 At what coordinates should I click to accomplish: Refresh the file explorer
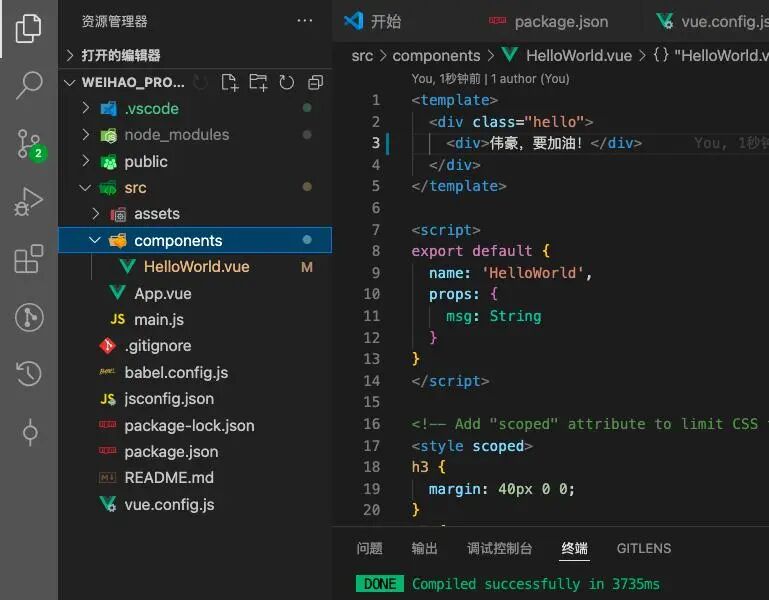(286, 82)
